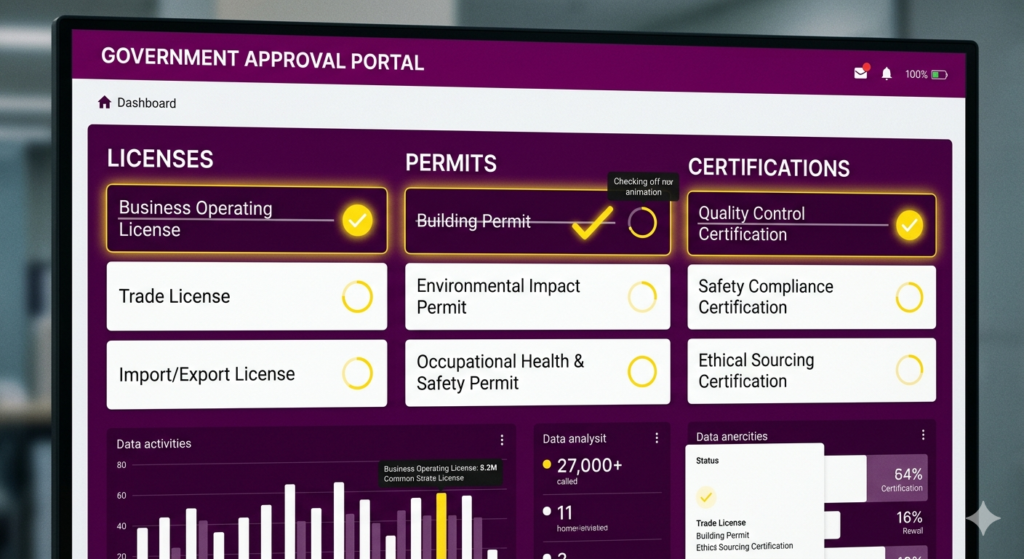Screen dimensions: 1024x559
Task: Click the 27,000+ called statistic
Action: tap(583, 471)
